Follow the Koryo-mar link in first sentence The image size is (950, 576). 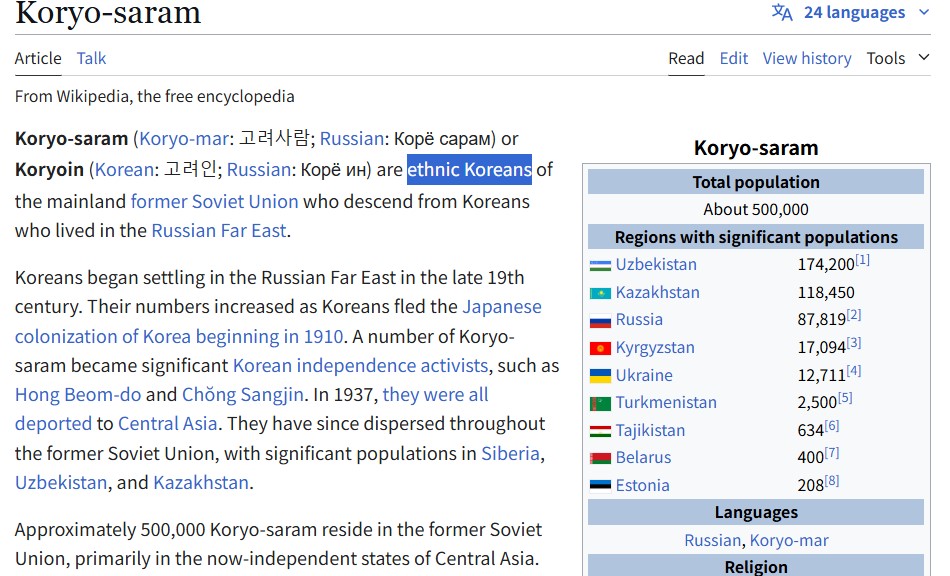point(184,139)
